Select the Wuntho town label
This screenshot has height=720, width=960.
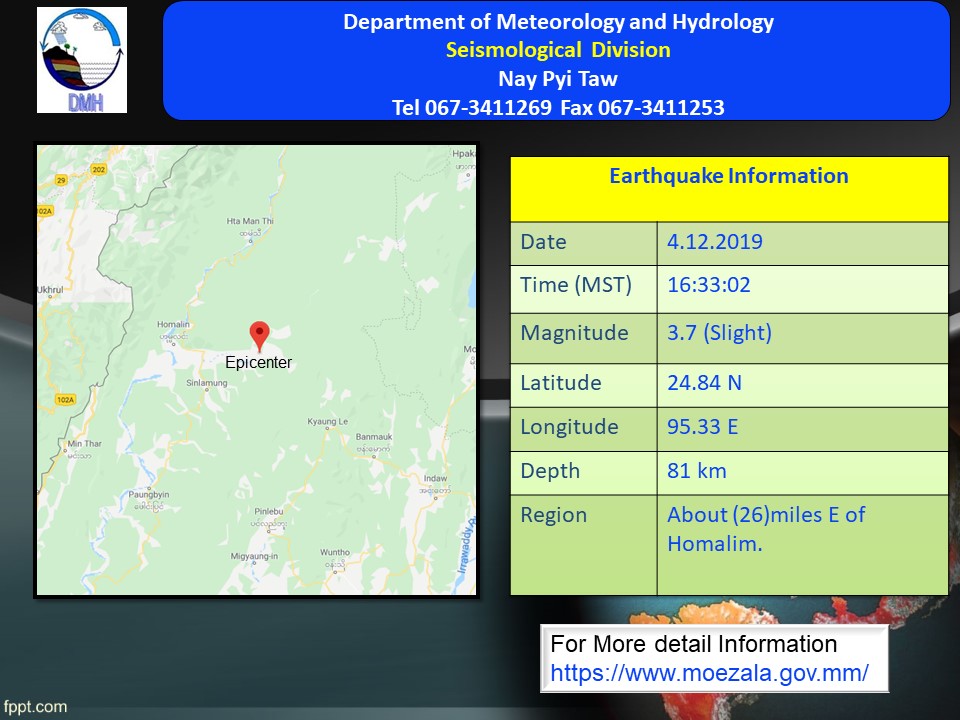pyautogui.click(x=335, y=553)
